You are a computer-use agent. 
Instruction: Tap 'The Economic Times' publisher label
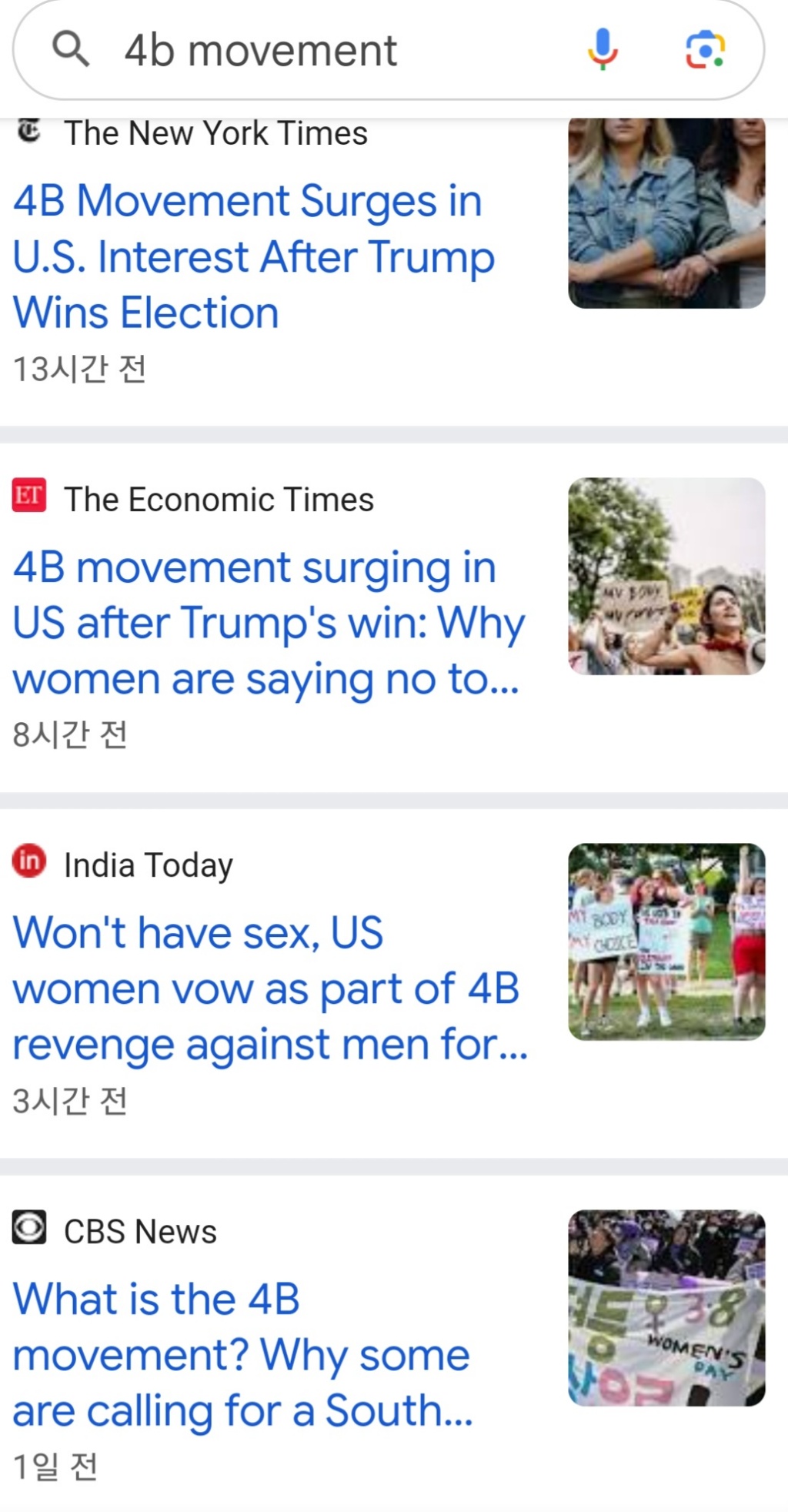tap(219, 498)
